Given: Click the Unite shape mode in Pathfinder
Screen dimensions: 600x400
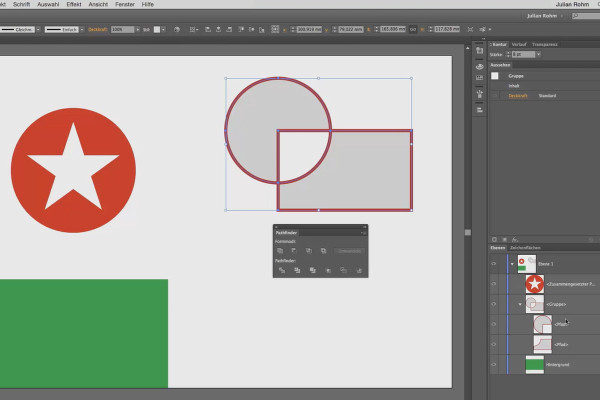Looking at the screenshot, I should (x=280, y=251).
